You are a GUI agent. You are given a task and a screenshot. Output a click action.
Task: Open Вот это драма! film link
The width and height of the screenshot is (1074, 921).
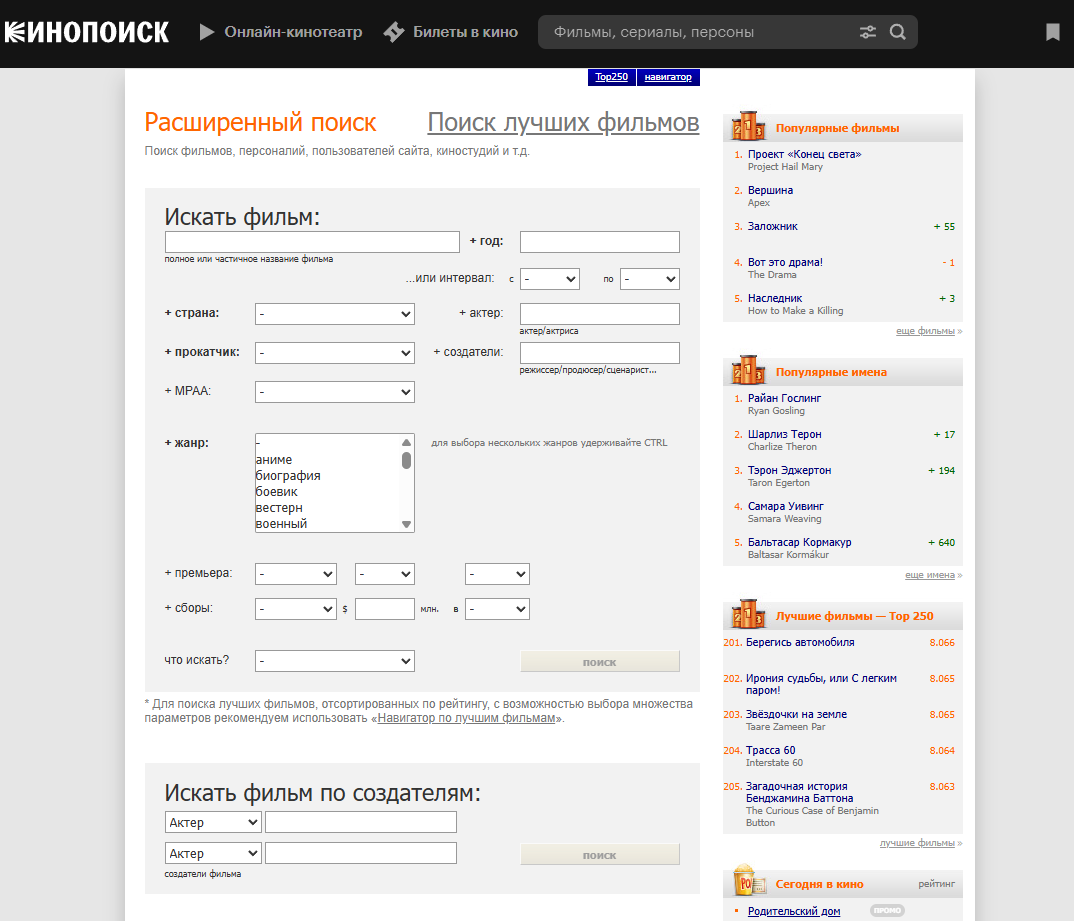(785, 262)
